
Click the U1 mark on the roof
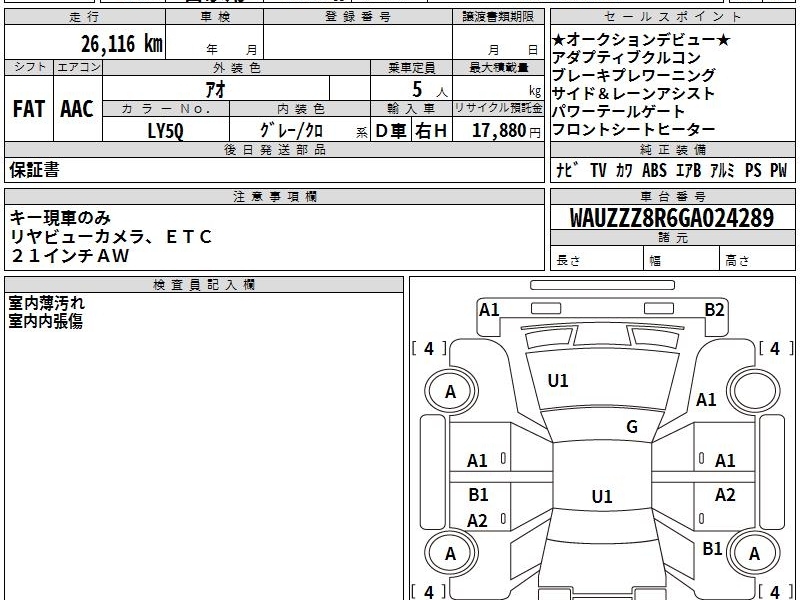pos(602,496)
